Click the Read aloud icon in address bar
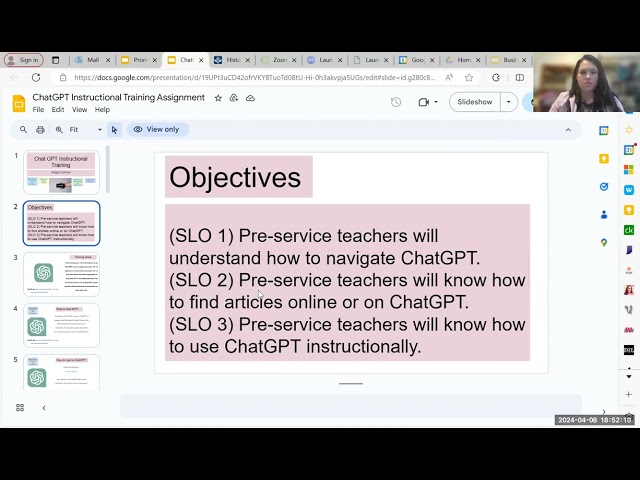Viewport: 640px width, 480px height. tap(449, 78)
